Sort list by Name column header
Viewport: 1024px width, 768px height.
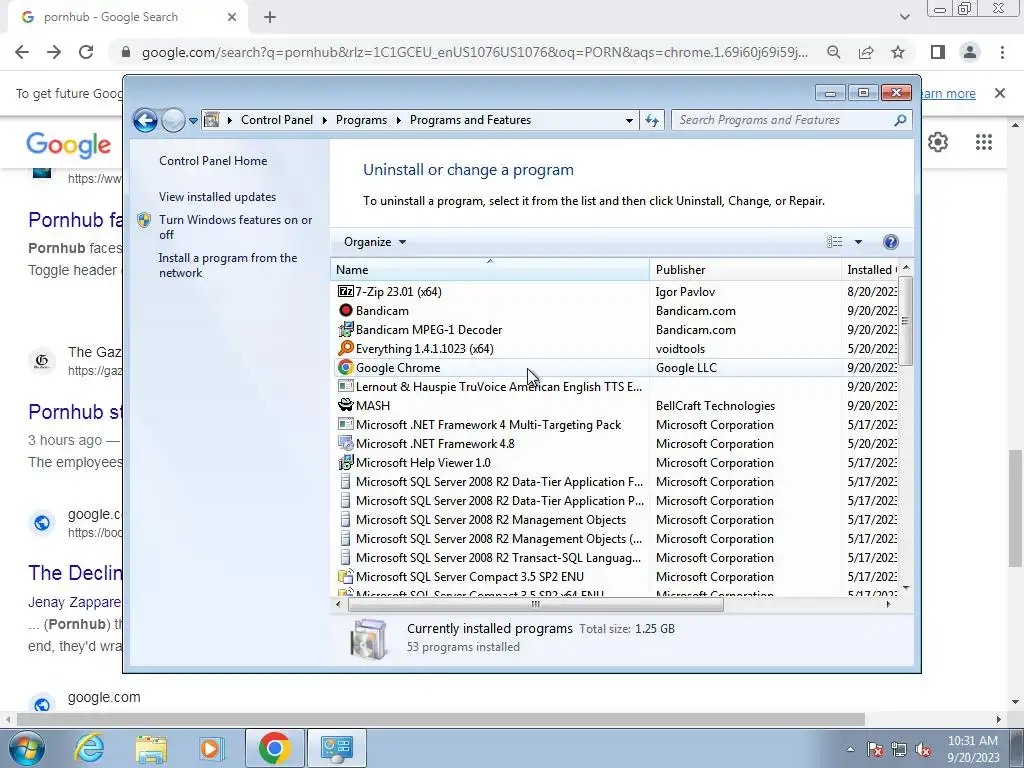pyautogui.click(x=490, y=270)
